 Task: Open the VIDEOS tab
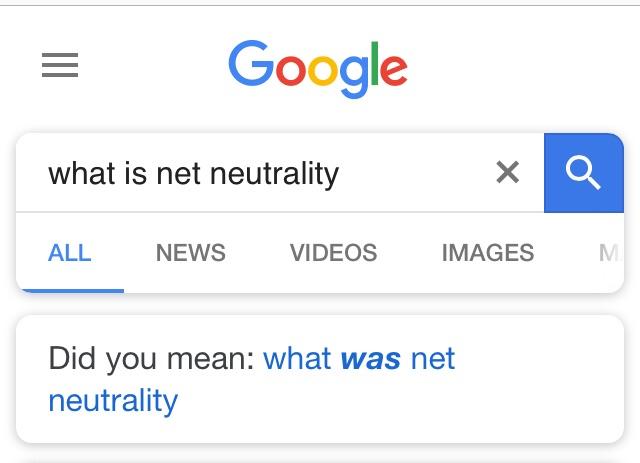click(x=333, y=253)
